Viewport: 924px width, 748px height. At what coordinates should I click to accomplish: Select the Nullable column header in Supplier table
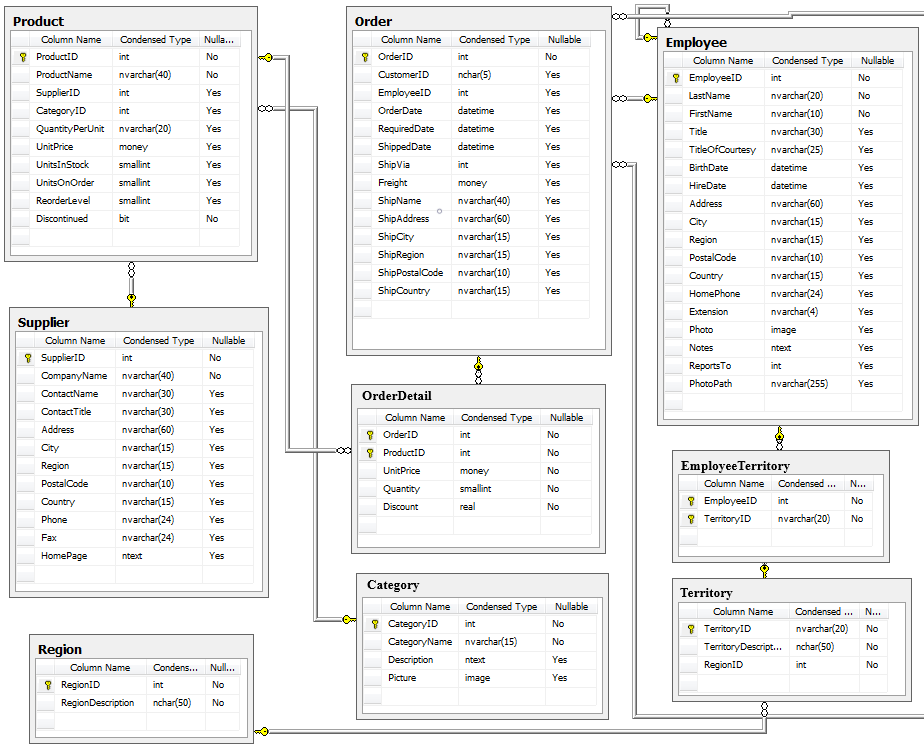(x=228, y=341)
